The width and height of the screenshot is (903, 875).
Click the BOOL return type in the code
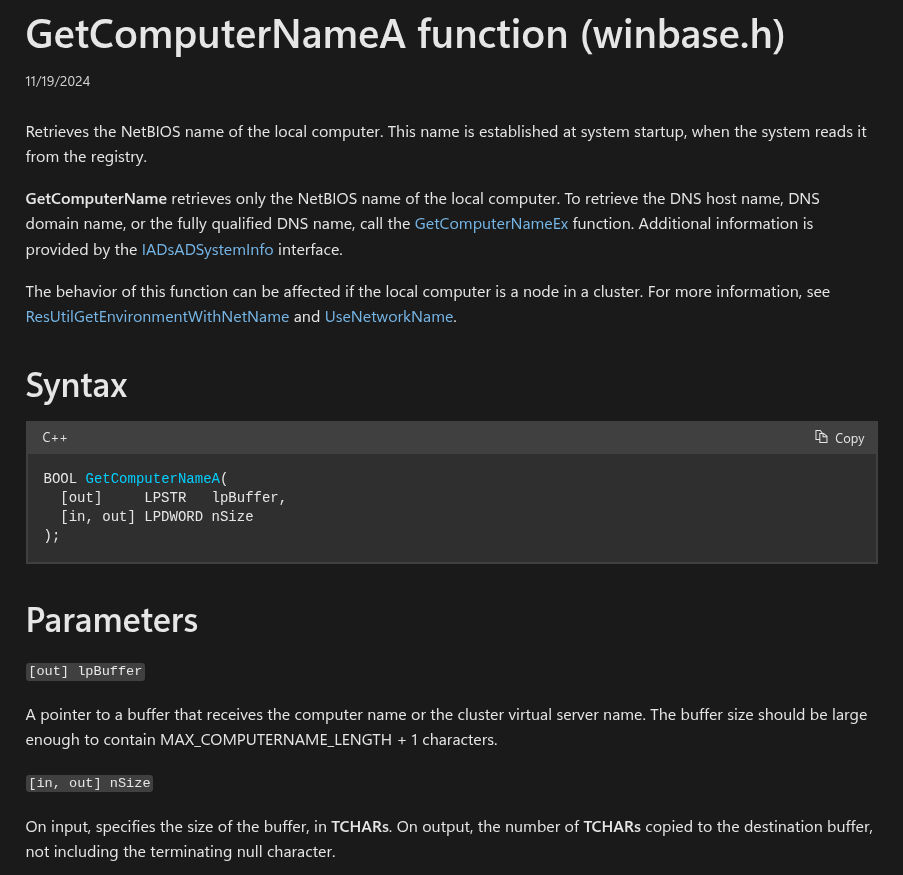pyautogui.click(x=60, y=479)
